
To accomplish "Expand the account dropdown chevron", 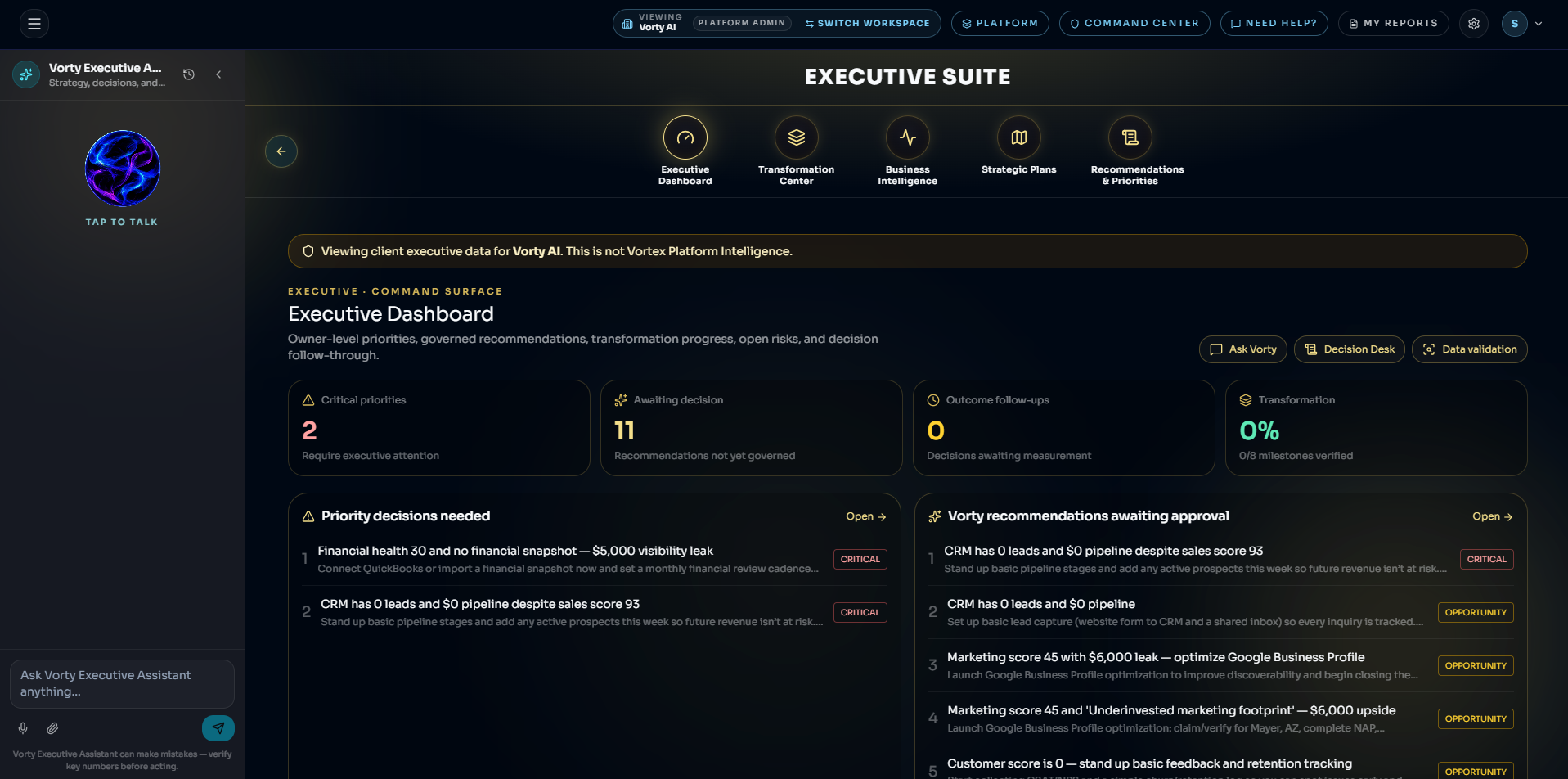I will pos(1539,24).
